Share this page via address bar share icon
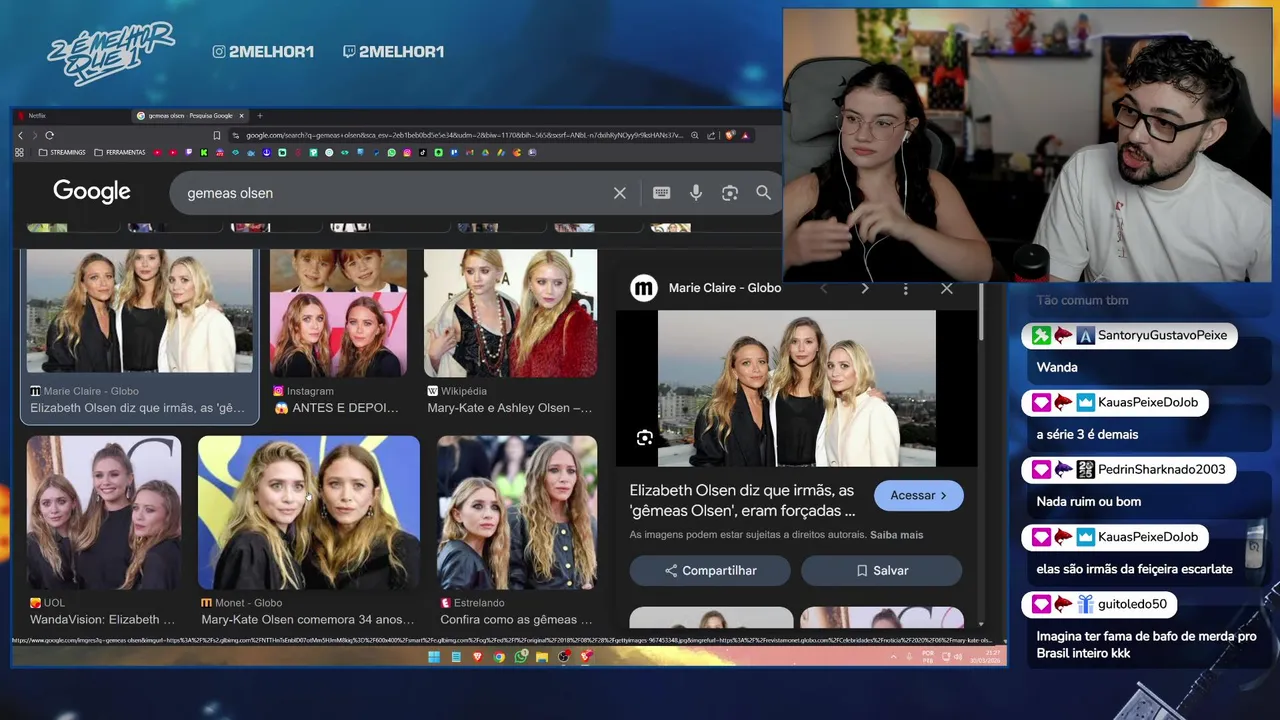Viewport: 1280px width, 720px height. click(711, 135)
